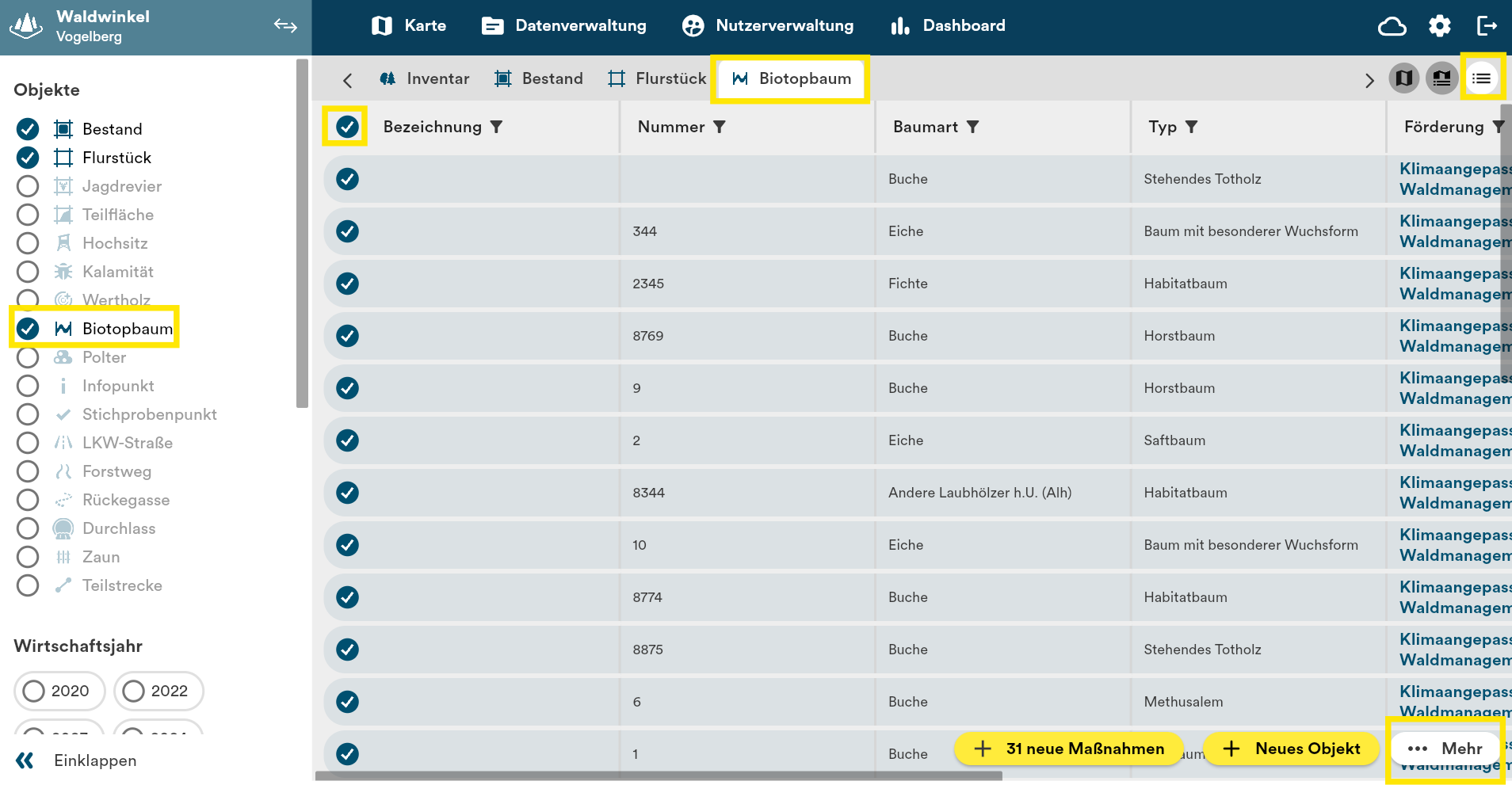The width and height of the screenshot is (1512, 785).
Task: Open the Baumart column filter
Action: click(x=973, y=127)
